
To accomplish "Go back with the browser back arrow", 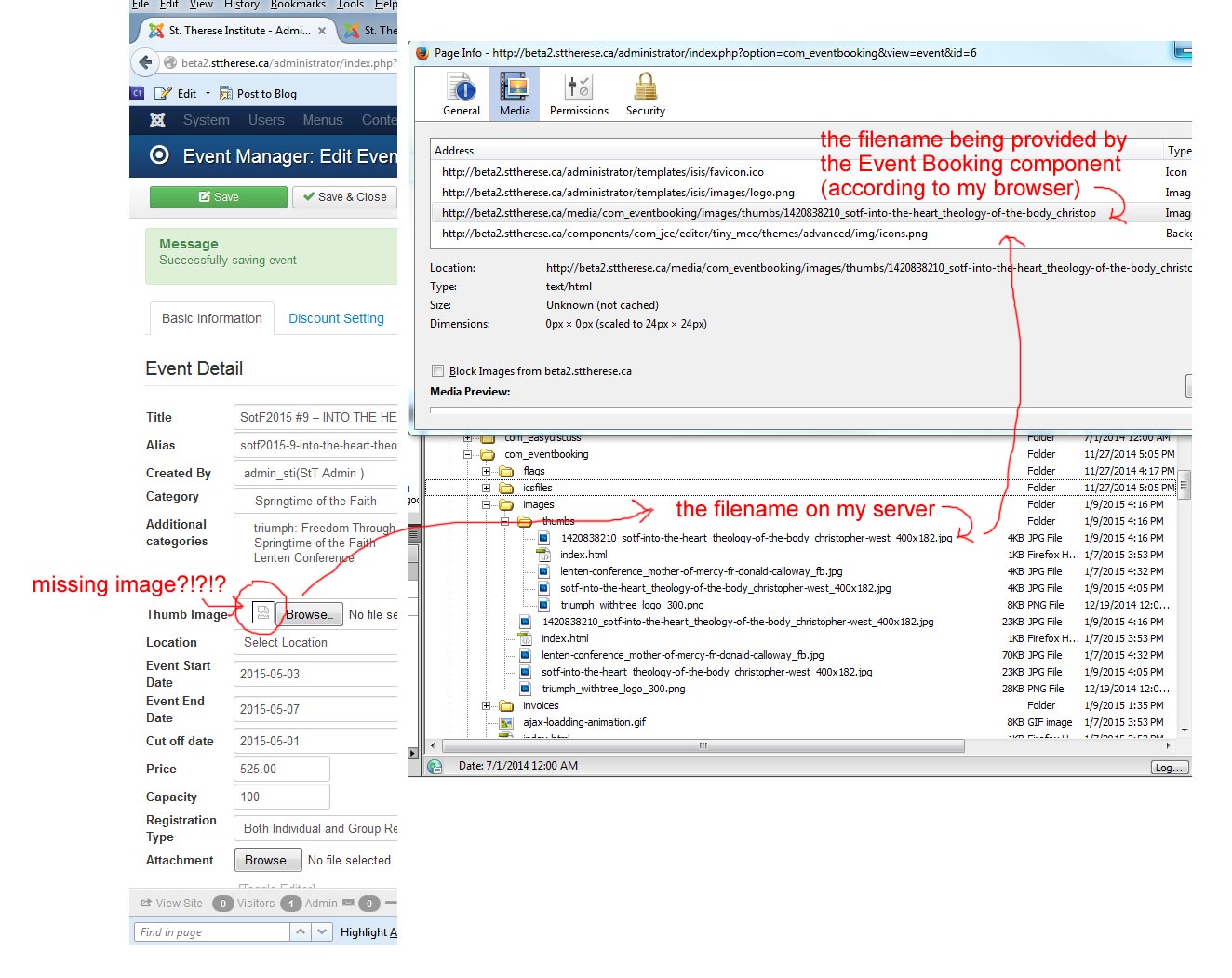I will point(145,62).
